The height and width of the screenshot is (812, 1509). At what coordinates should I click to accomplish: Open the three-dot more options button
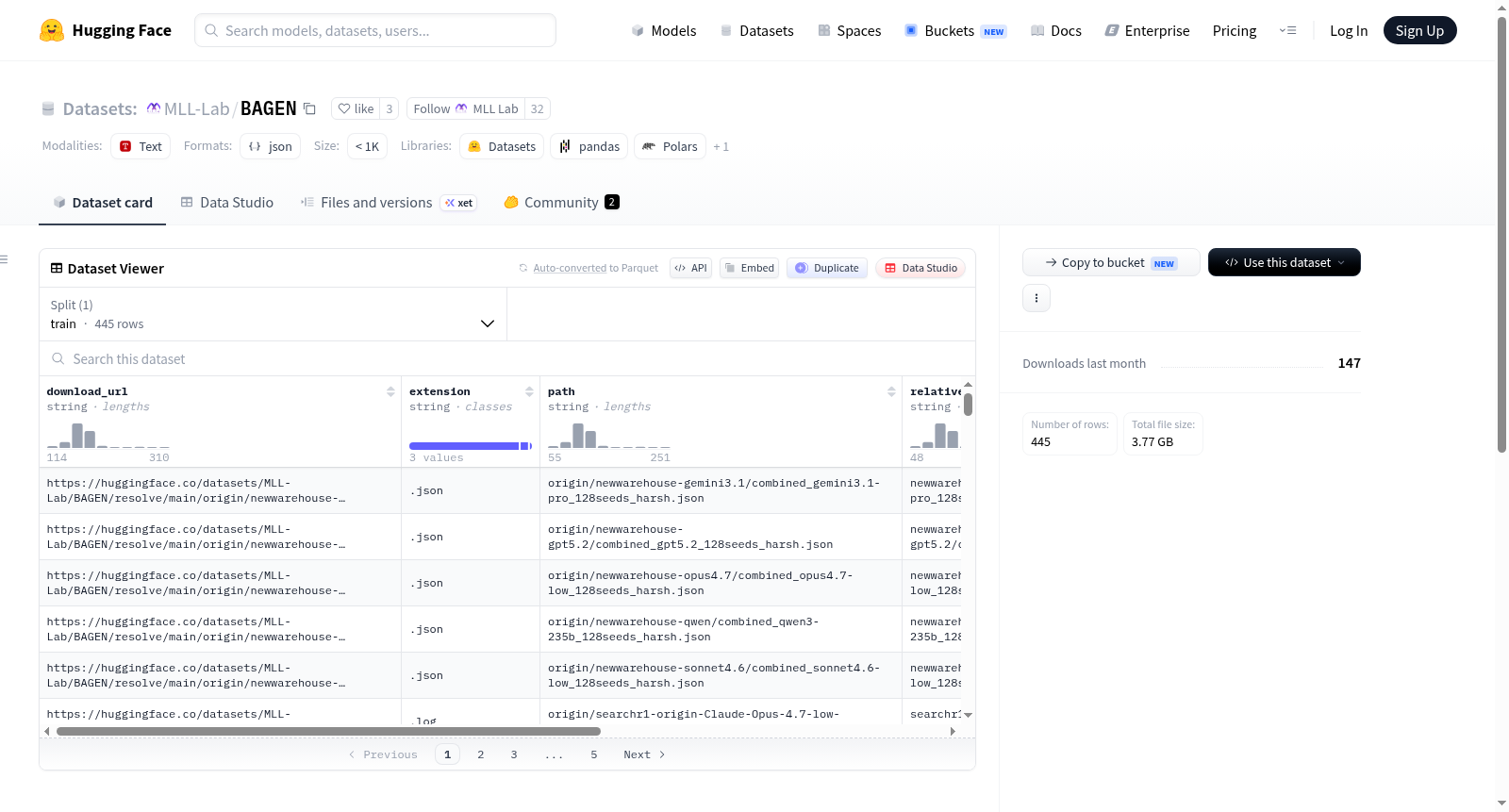(x=1036, y=298)
